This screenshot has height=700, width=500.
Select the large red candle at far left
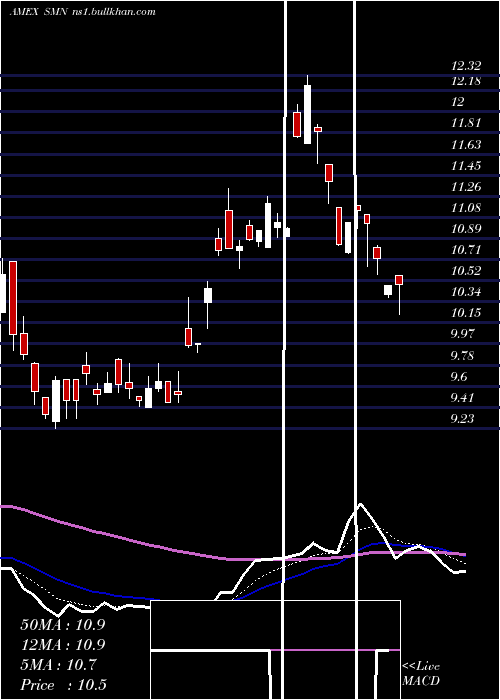13,298
